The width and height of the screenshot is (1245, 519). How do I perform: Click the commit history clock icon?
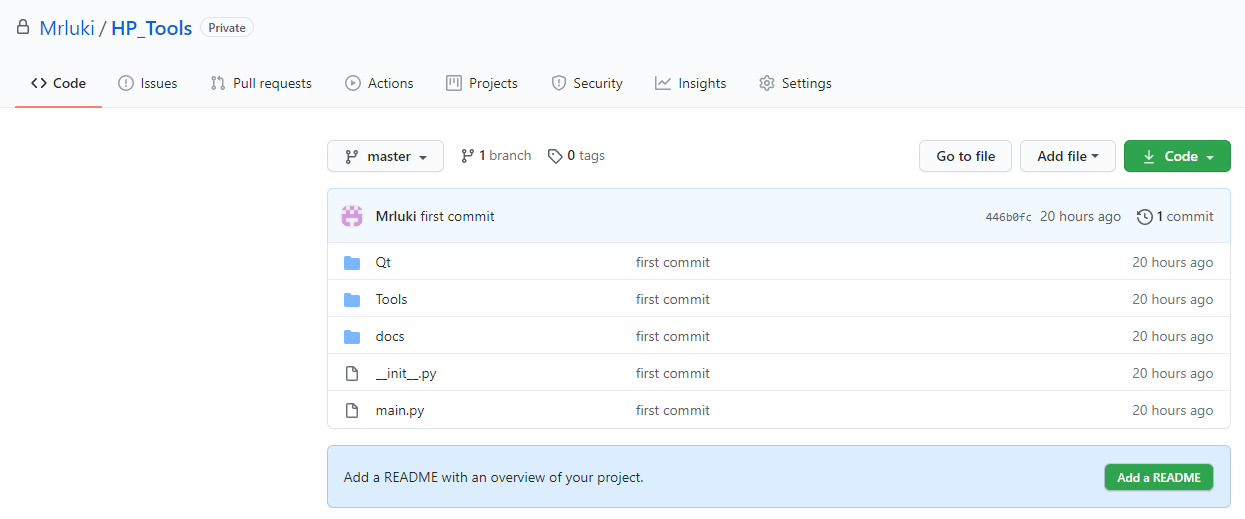[x=1145, y=216]
